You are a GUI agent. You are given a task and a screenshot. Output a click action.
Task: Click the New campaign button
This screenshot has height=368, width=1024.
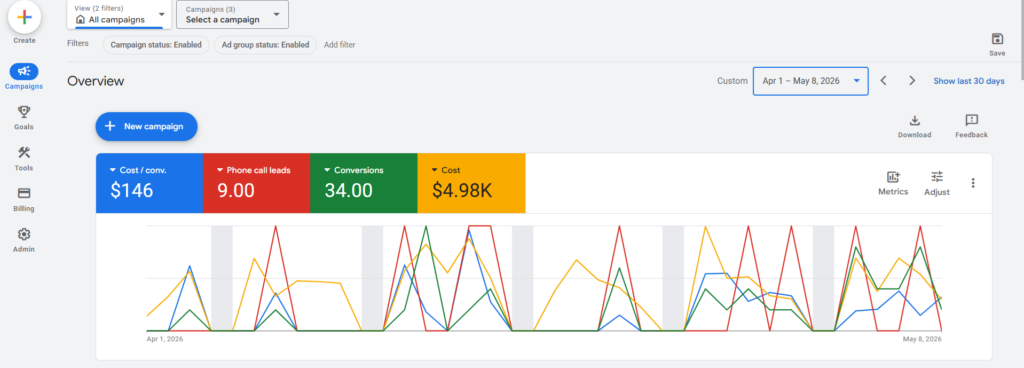[x=146, y=127]
